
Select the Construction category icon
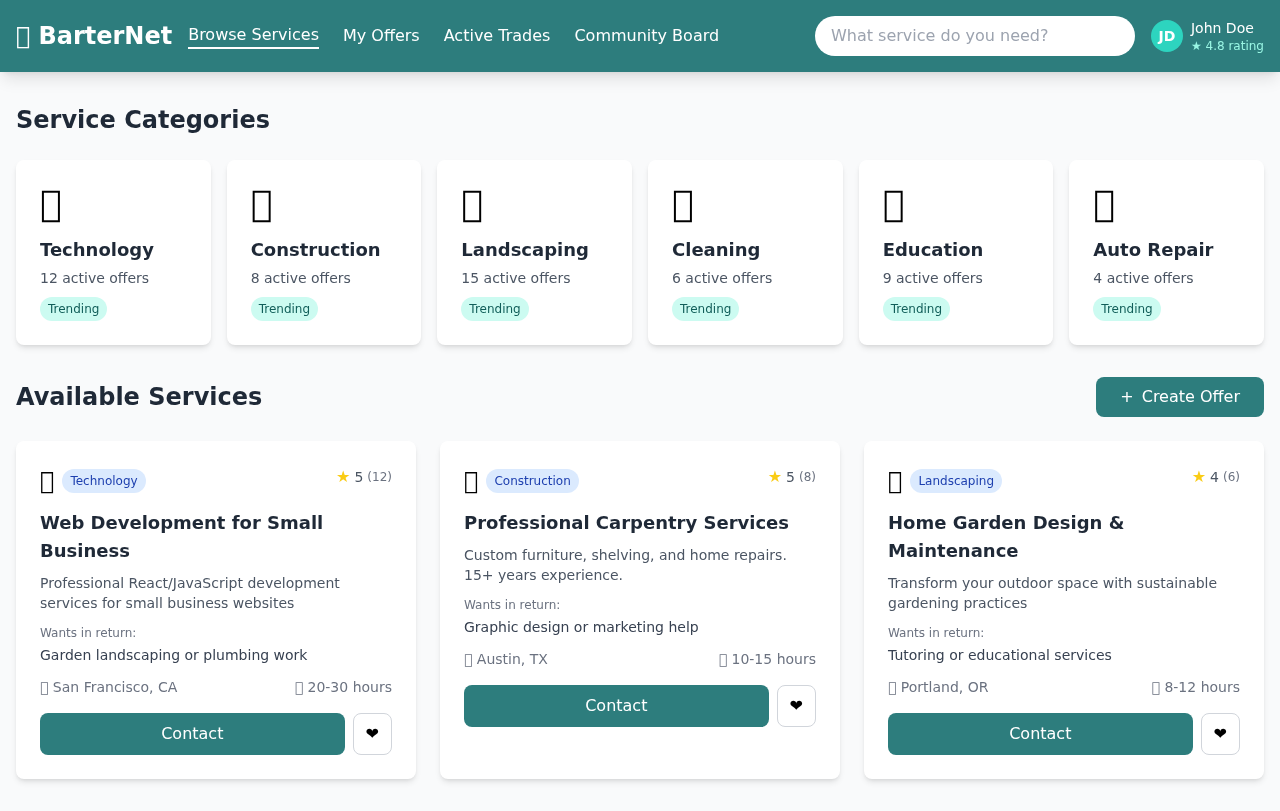pyautogui.click(x=262, y=206)
